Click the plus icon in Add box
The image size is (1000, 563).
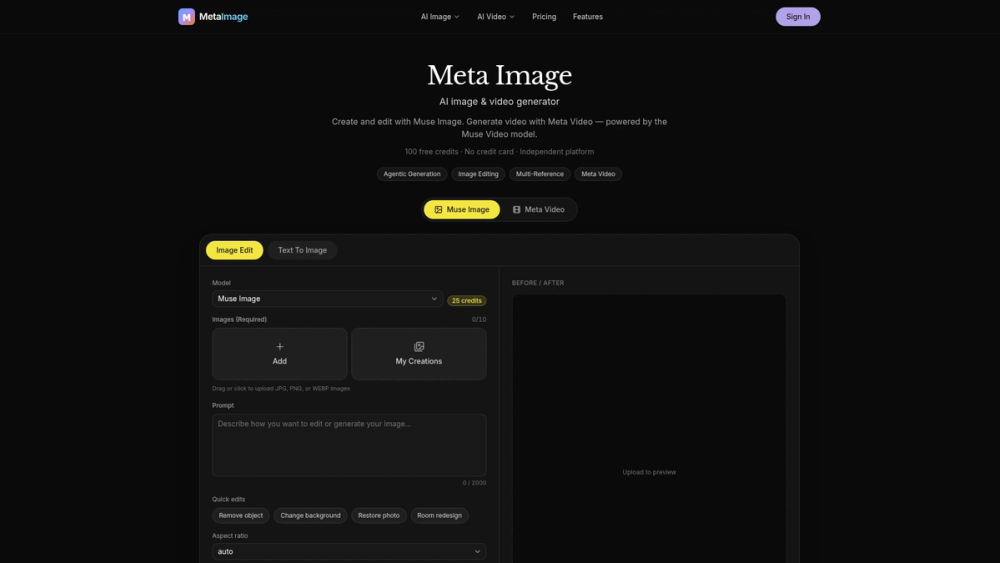[x=279, y=347]
